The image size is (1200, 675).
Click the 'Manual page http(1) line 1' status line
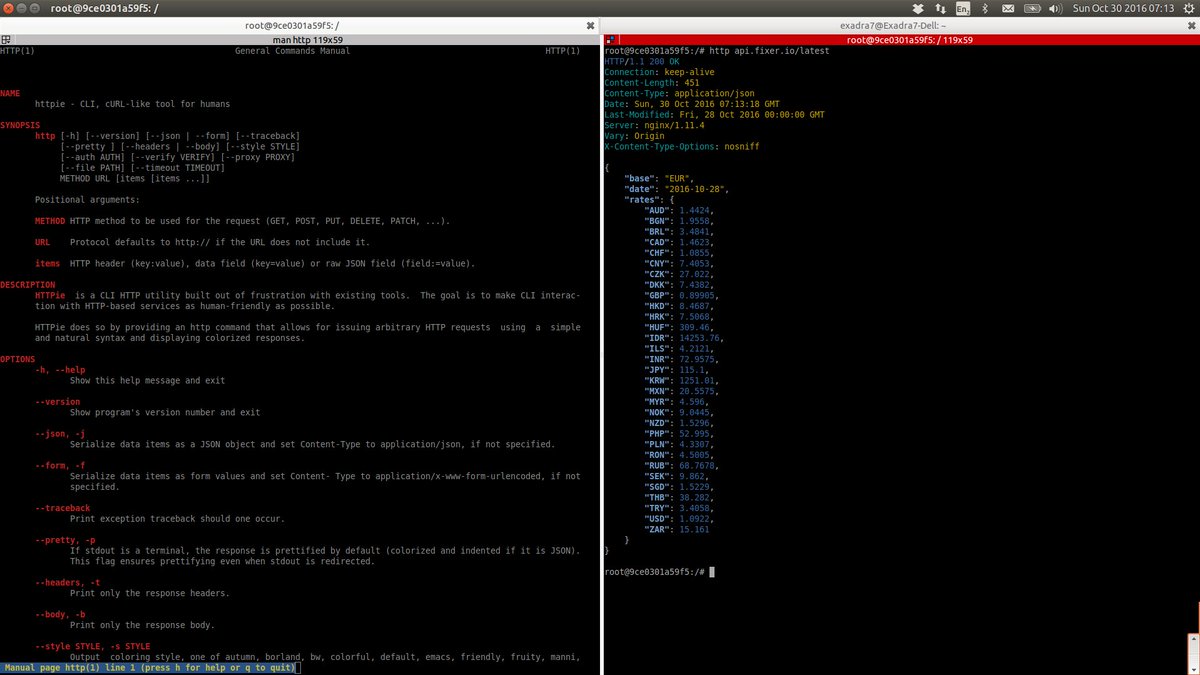tap(148, 668)
